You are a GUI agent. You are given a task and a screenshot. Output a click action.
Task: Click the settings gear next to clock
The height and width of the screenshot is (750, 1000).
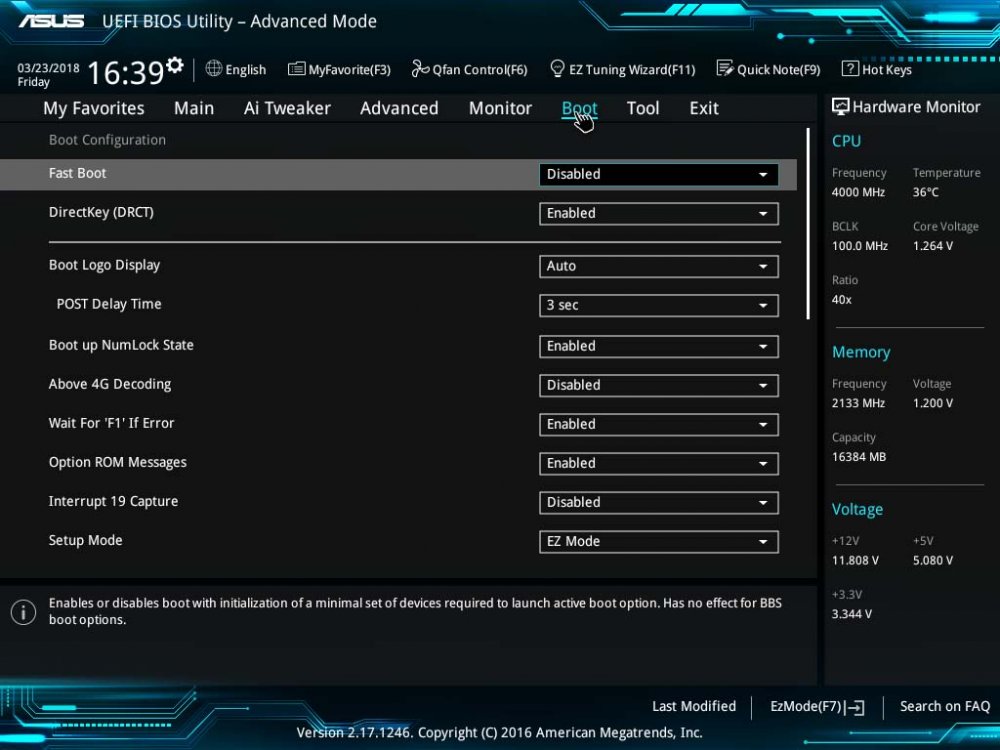click(x=175, y=65)
